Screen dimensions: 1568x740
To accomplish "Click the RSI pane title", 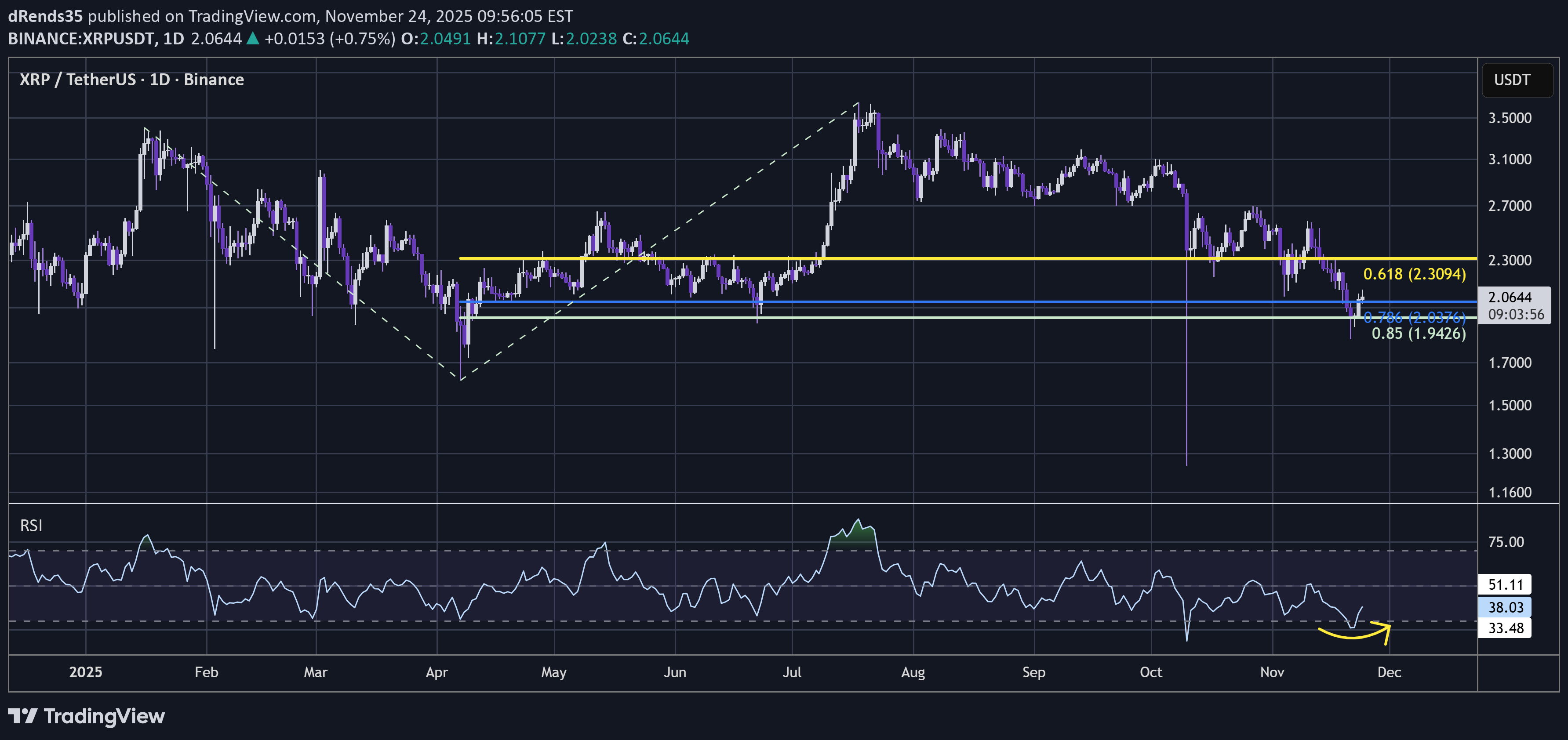I will [32, 525].
